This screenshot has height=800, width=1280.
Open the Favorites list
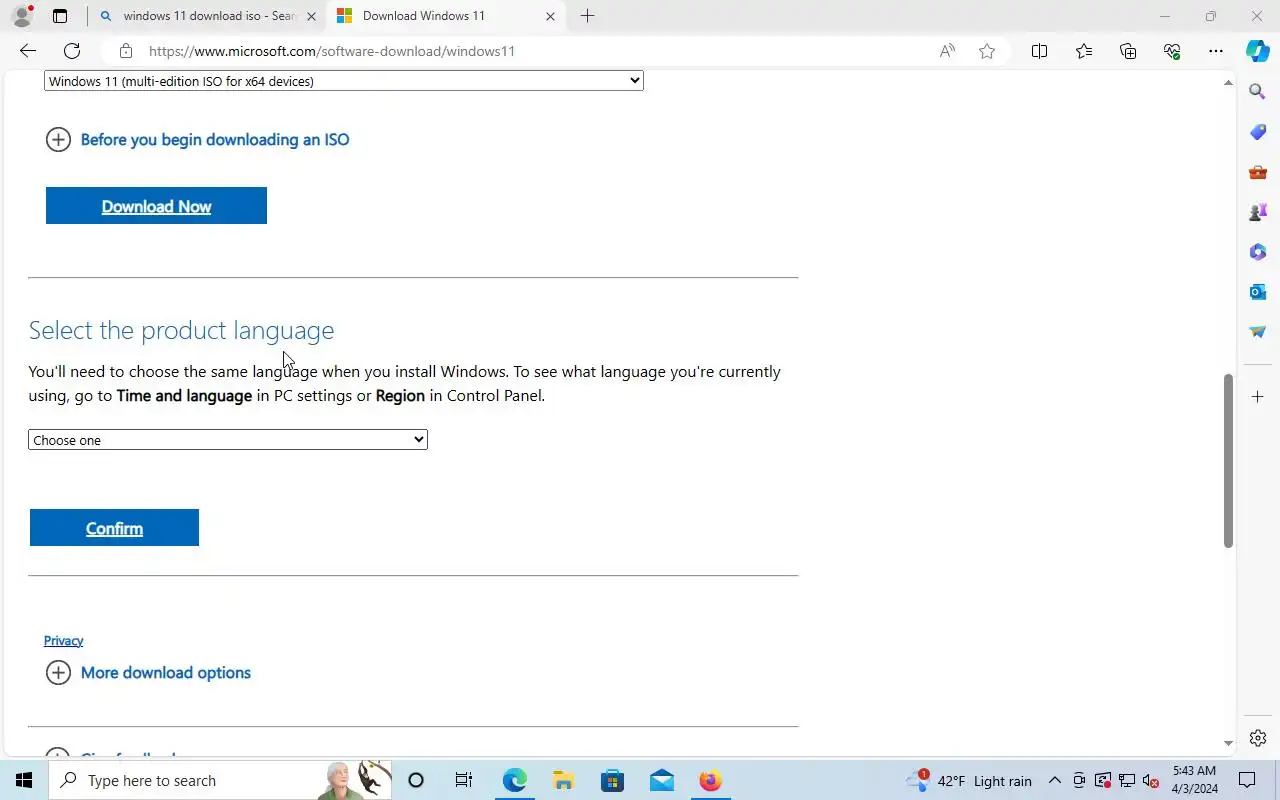pyautogui.click(x=1084, y=51)
